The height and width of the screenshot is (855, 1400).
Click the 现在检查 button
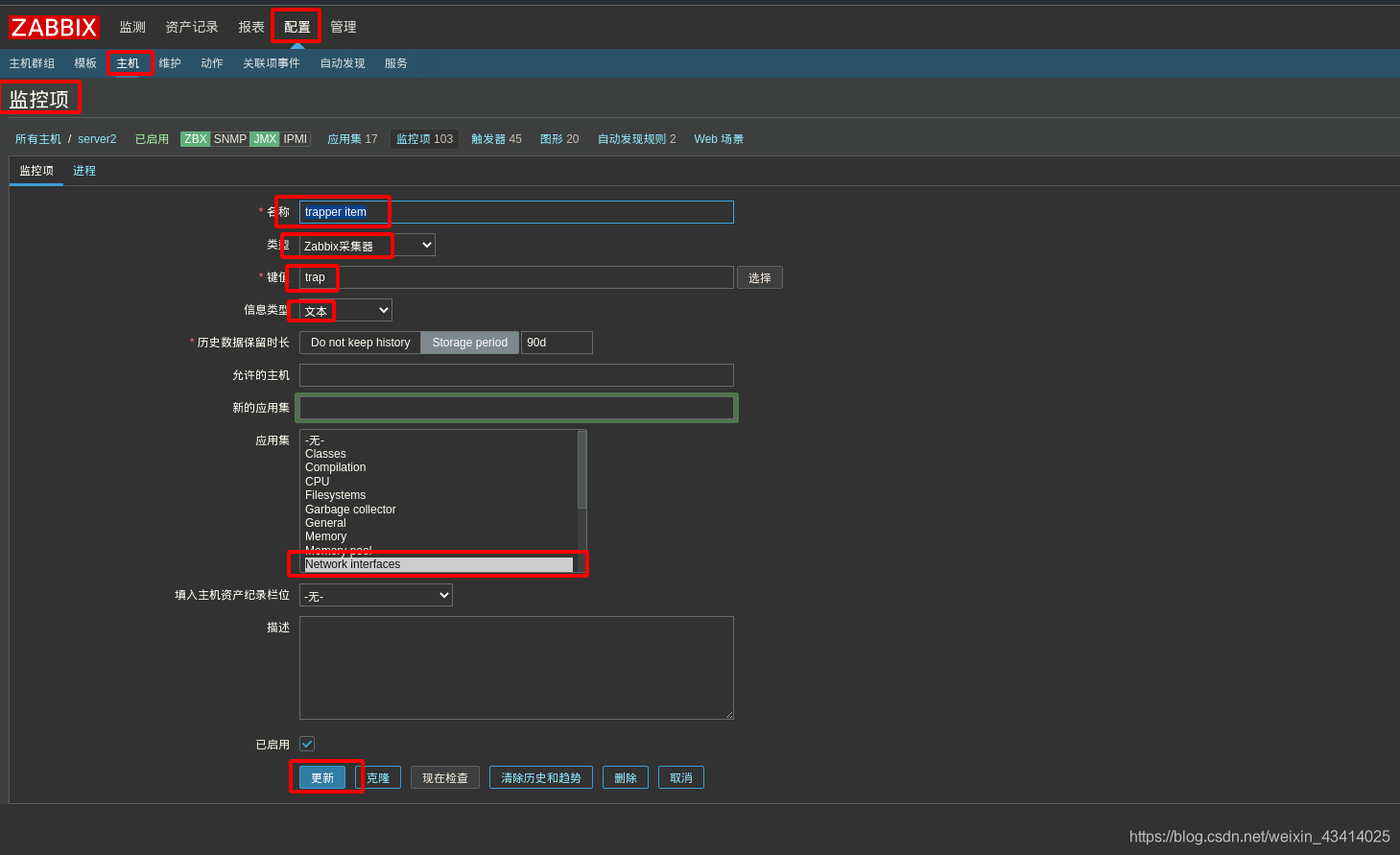click(x=445, y=777)
